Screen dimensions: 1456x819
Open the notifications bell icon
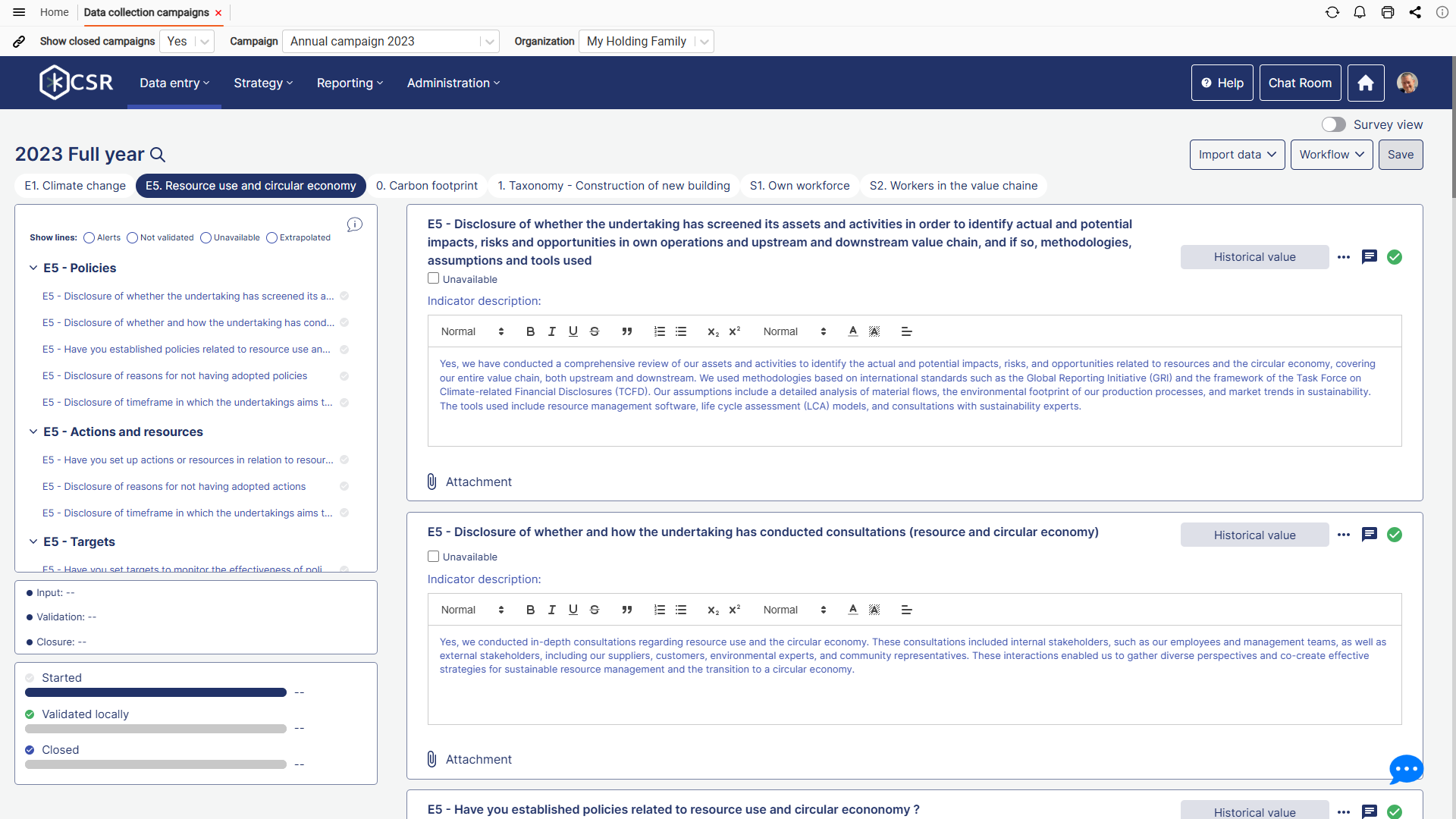1360,12
